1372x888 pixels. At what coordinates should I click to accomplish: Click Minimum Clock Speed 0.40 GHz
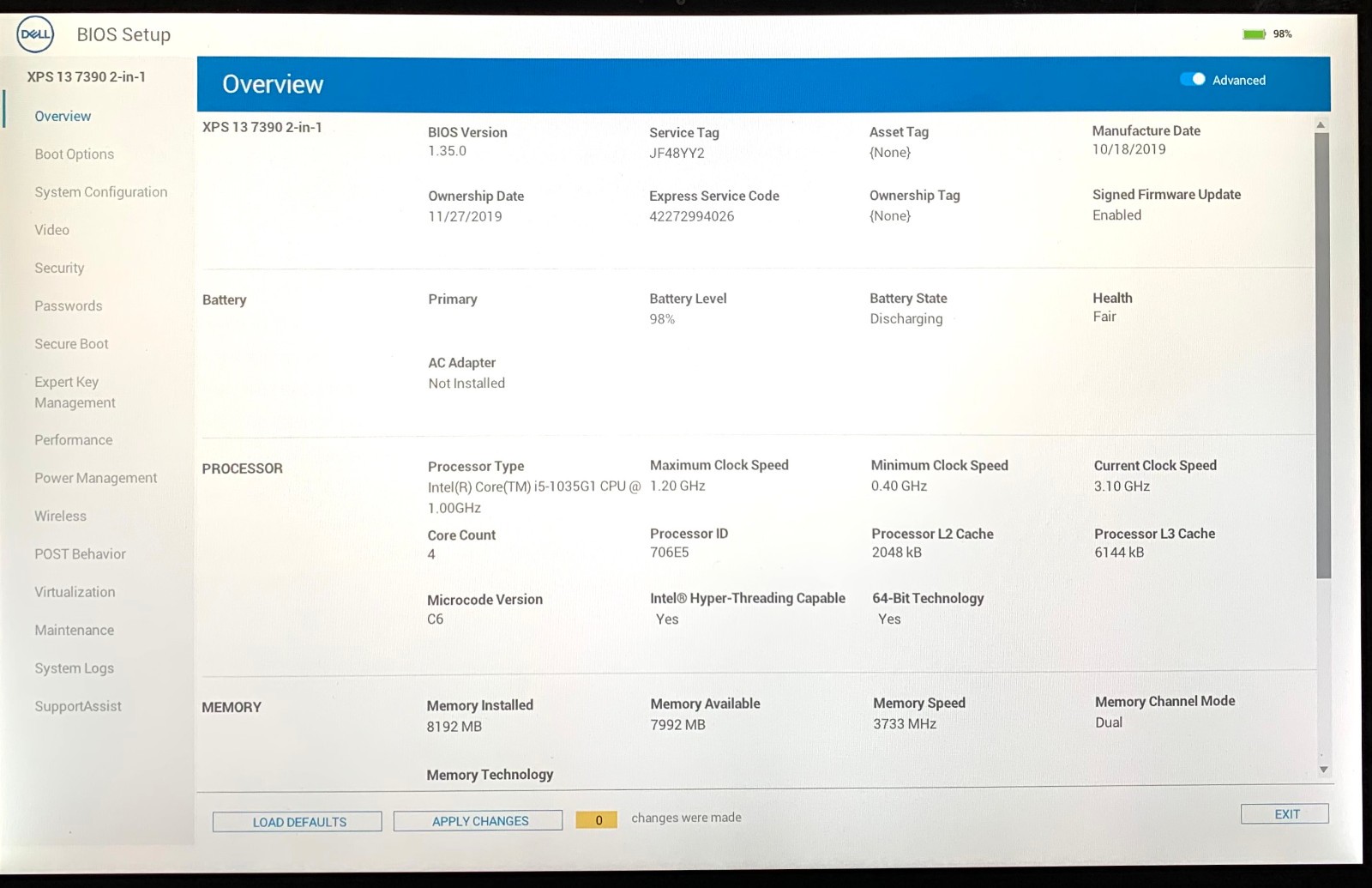(x=899, y=486)
